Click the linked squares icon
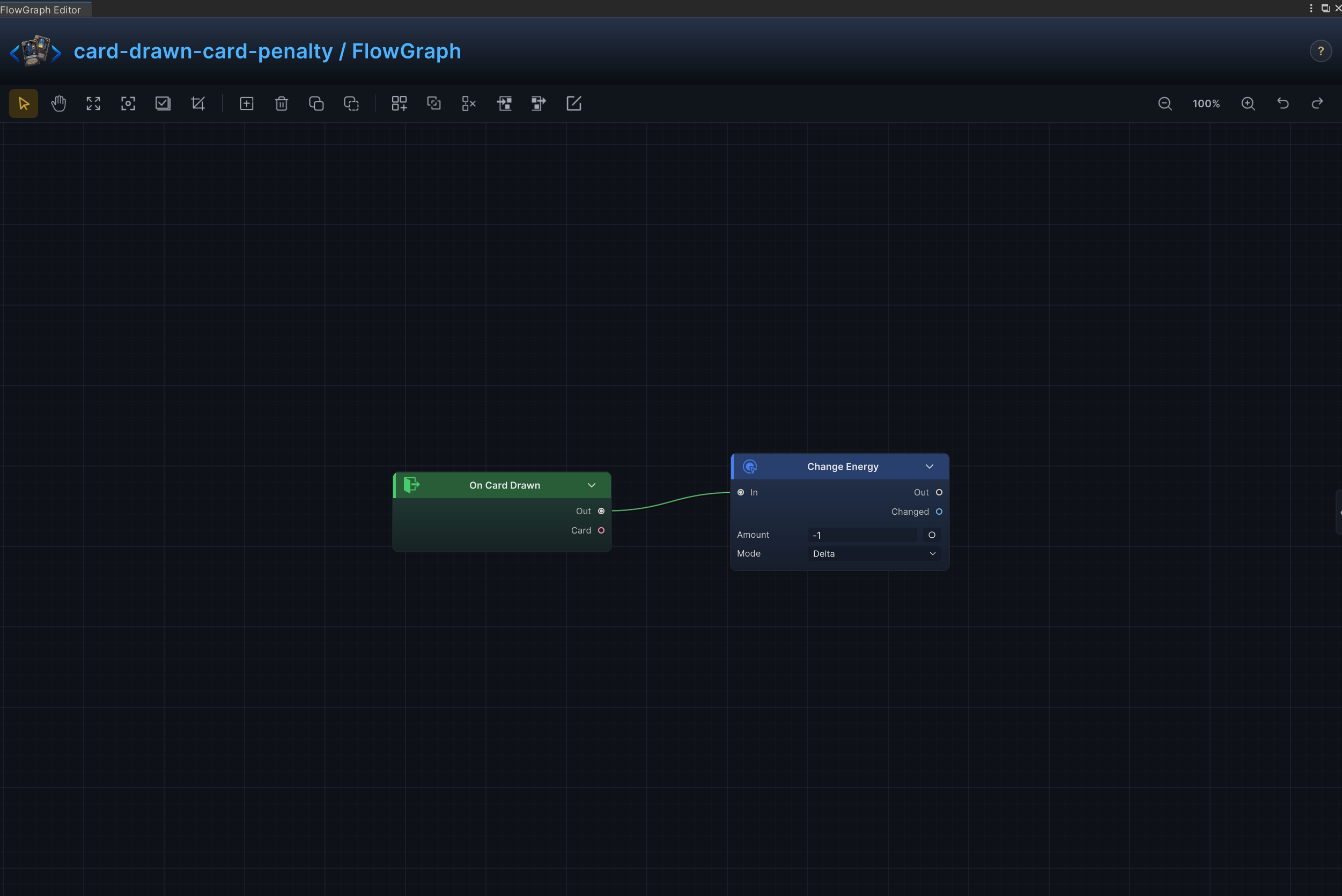Screen dimensions: 1342x896 (x=434, y=103)
